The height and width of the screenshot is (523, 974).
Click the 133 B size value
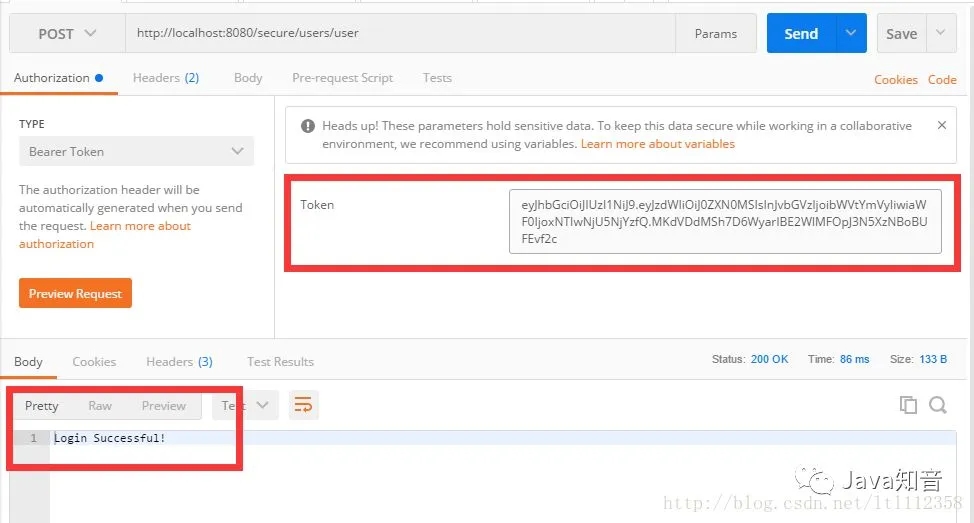[x=933, y=359]
